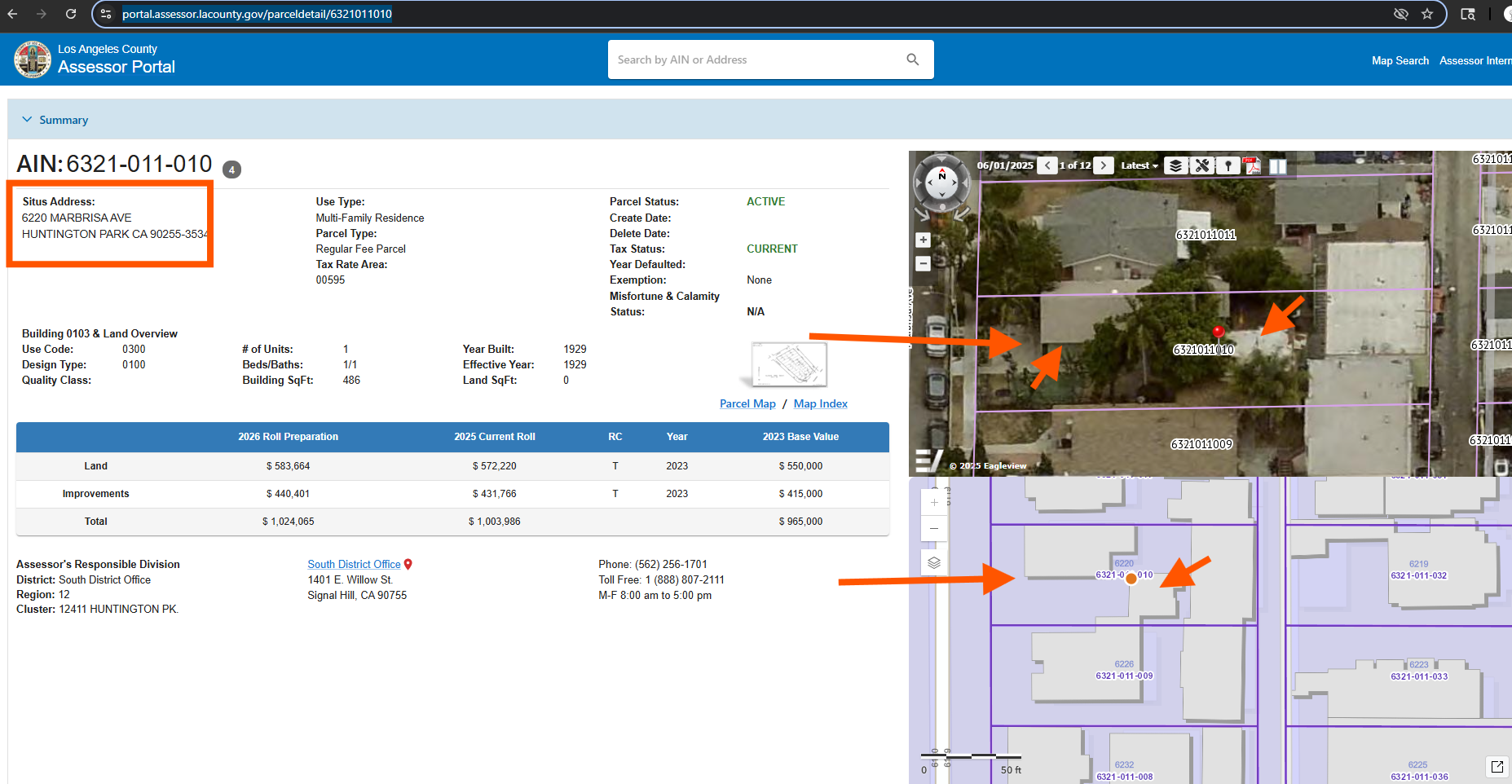Zoom in on the aerial imagery
Viewport: 1512px width, 784px height.
tap(923, 240)
